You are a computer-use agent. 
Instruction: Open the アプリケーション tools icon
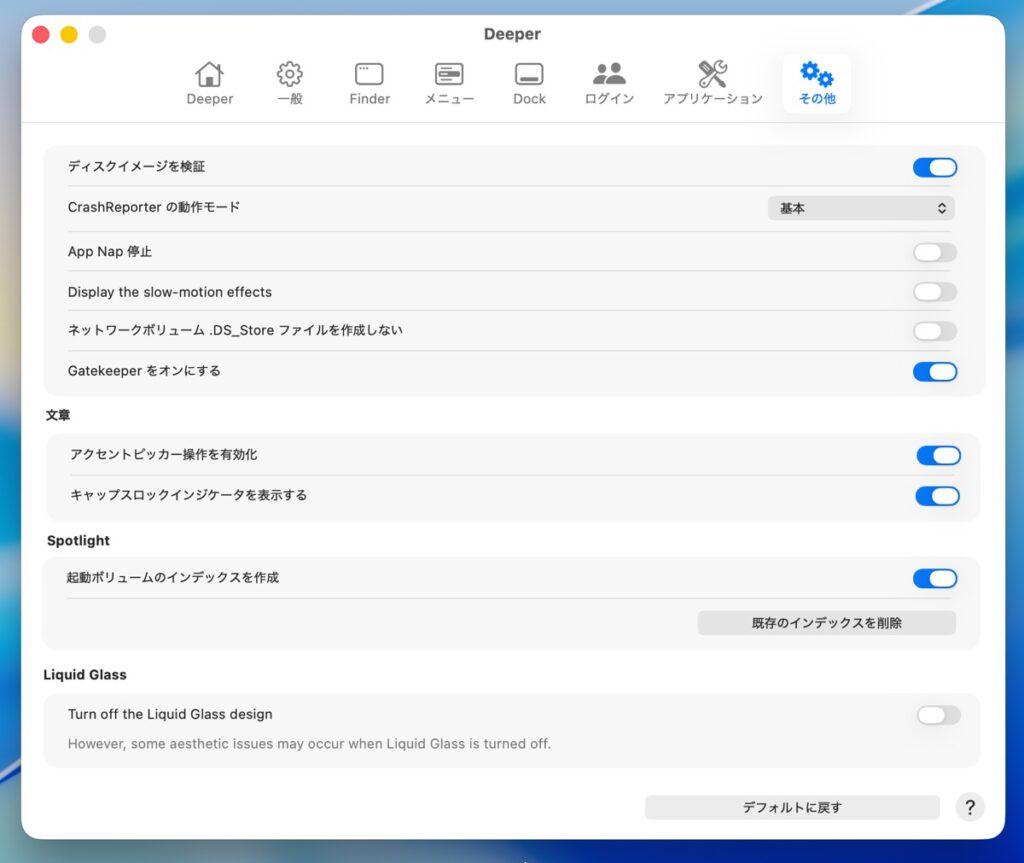coord(712,75)
